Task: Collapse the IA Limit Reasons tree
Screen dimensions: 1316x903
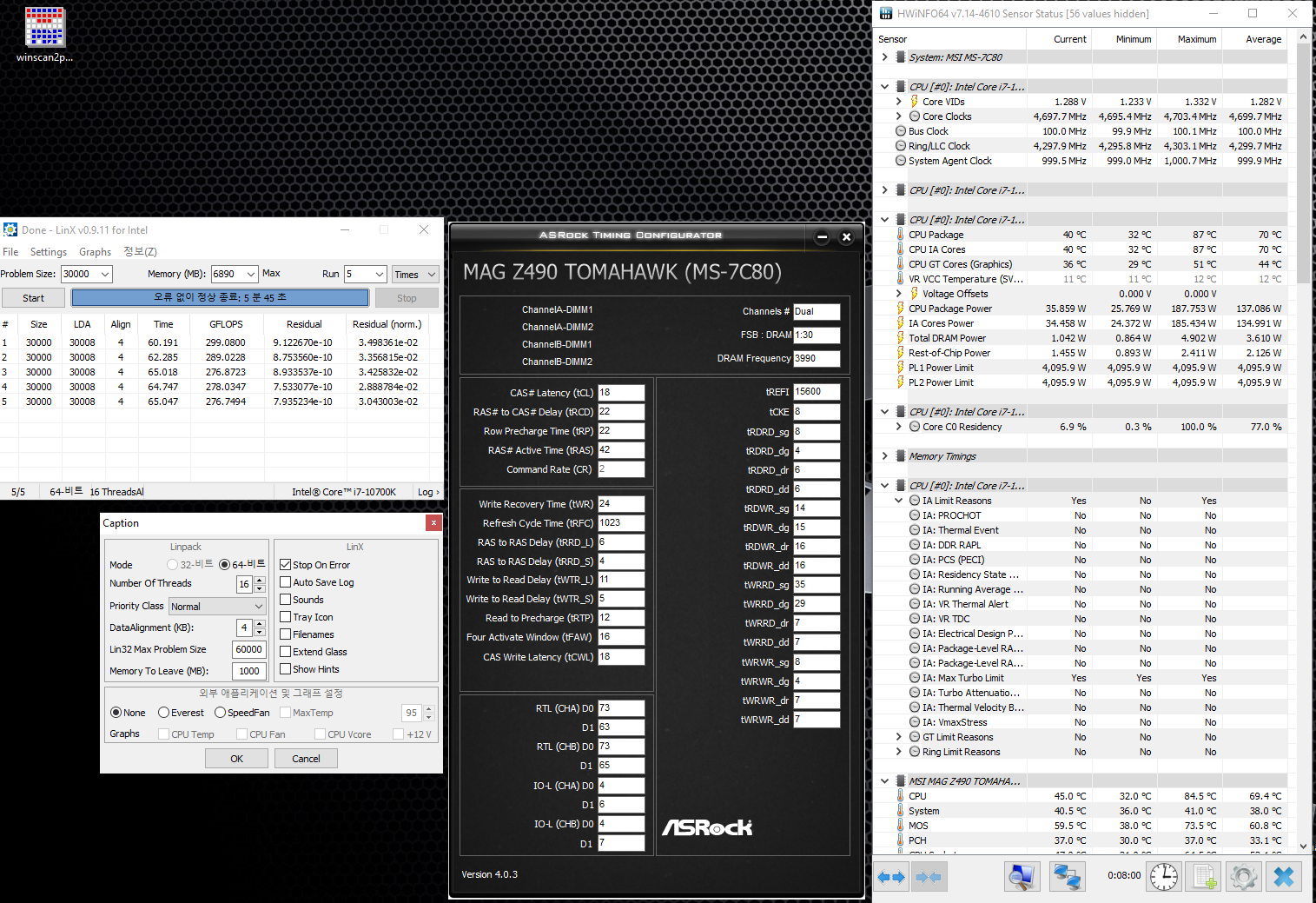Action: click(899, 501)
